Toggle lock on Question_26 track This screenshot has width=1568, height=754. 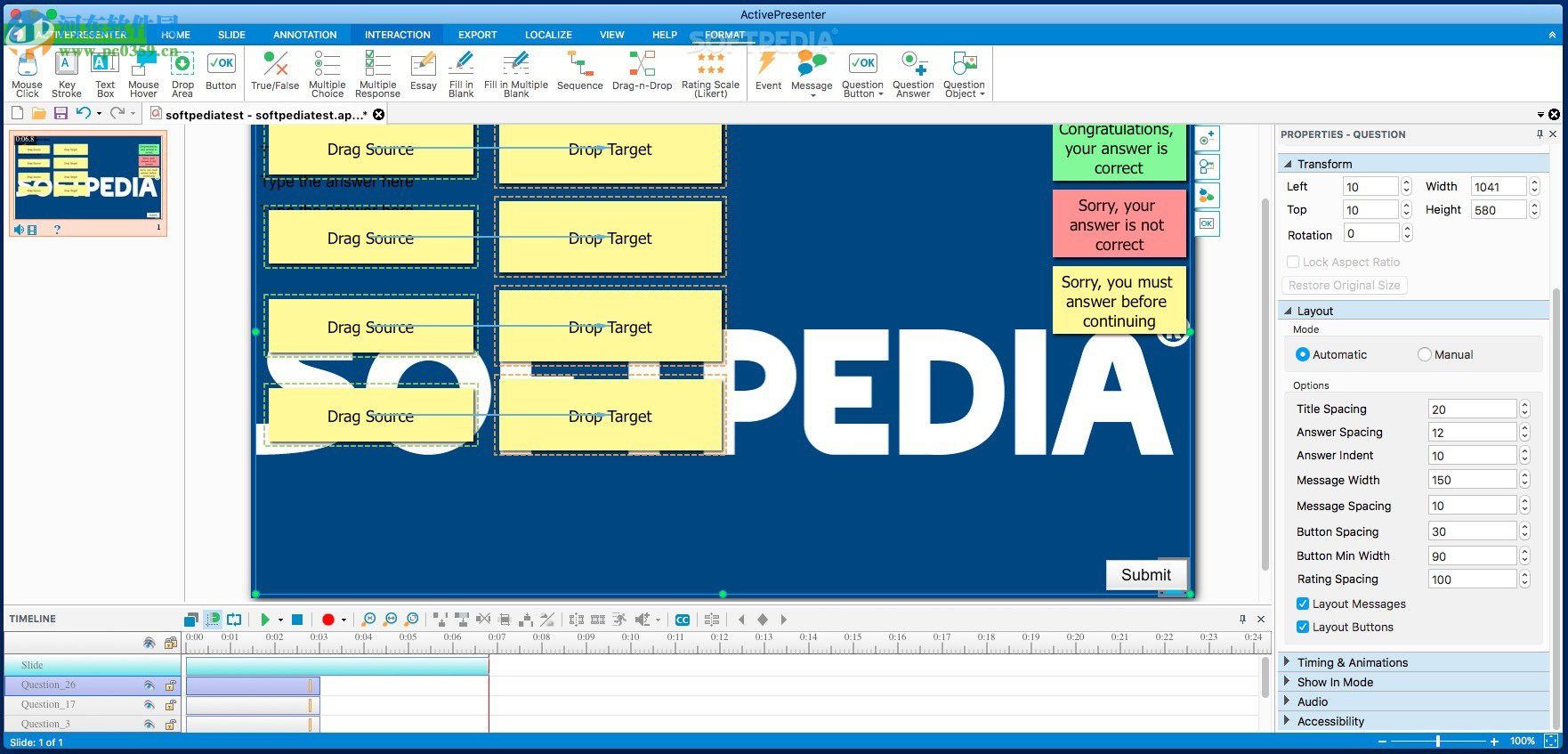click(170, 685)
